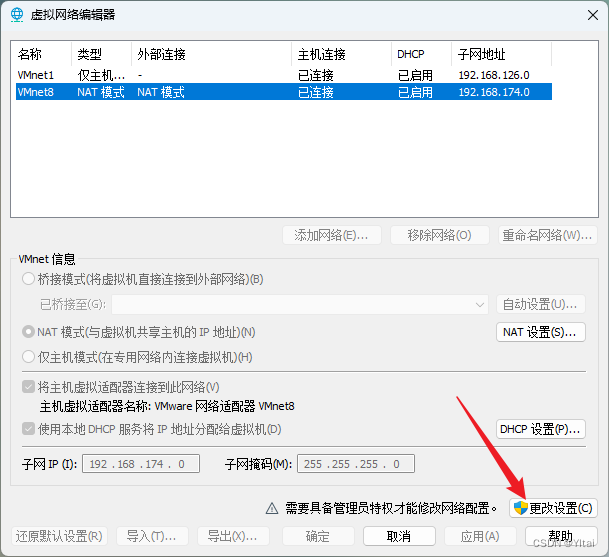The width and height of the screenshot is (609, 557).
Task: Click 仅主机... type cell of VMnet1
Action: 101,75
